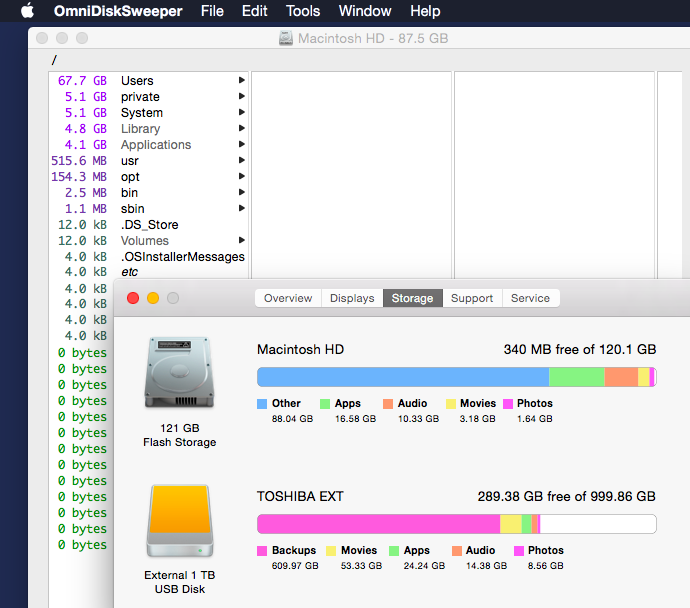Expand the Volumes folder arrow
The width and height of the screenshot is (690, 608).
coord(242,240)
